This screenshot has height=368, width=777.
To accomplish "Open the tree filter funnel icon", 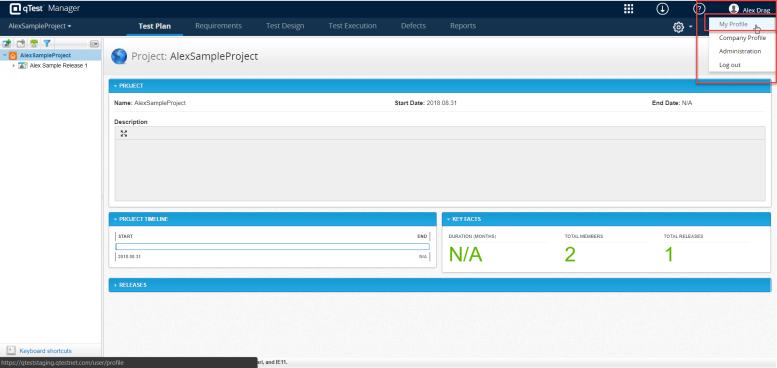I will point(47,44).
